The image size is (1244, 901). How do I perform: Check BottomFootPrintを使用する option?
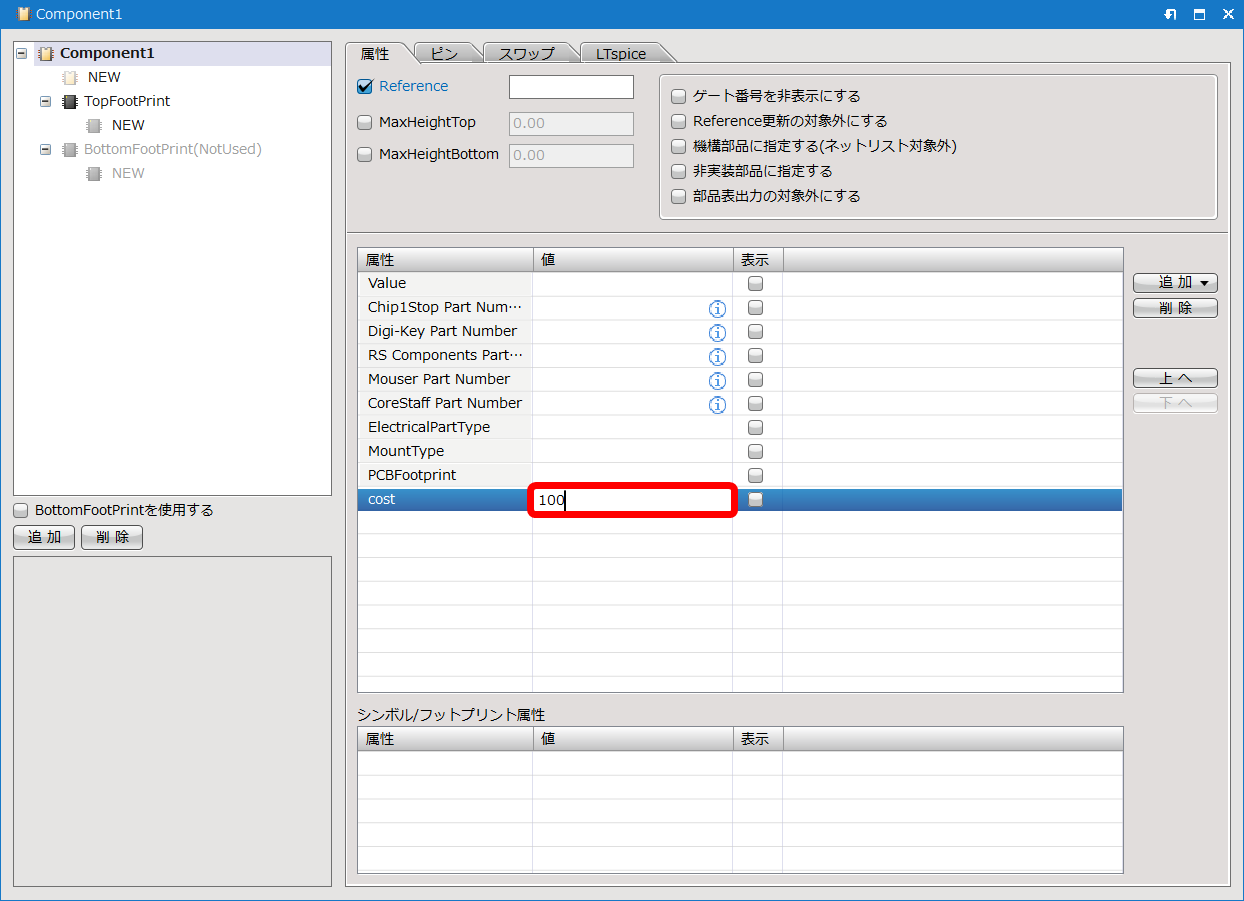21,510
